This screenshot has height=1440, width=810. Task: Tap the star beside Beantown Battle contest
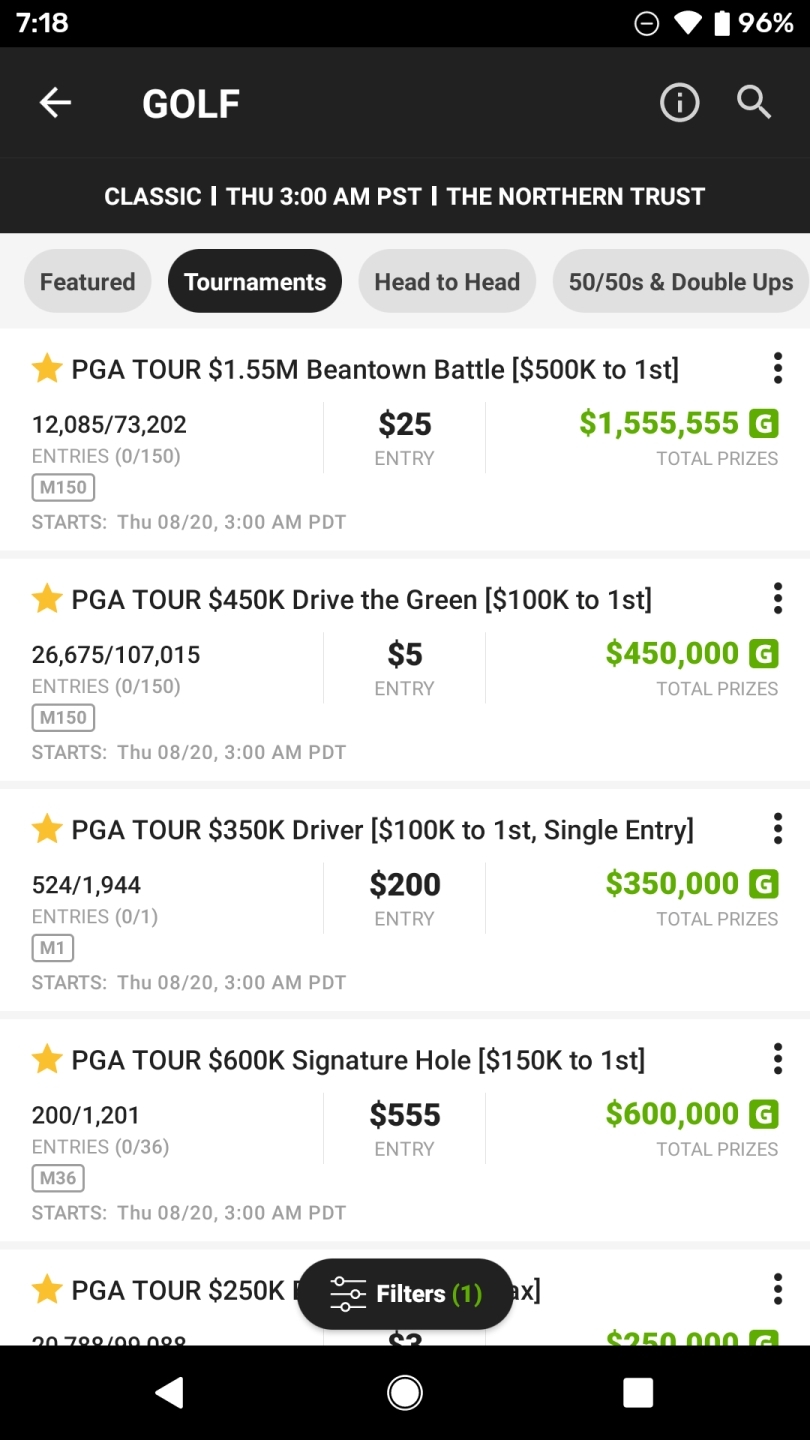click(47, 369)
